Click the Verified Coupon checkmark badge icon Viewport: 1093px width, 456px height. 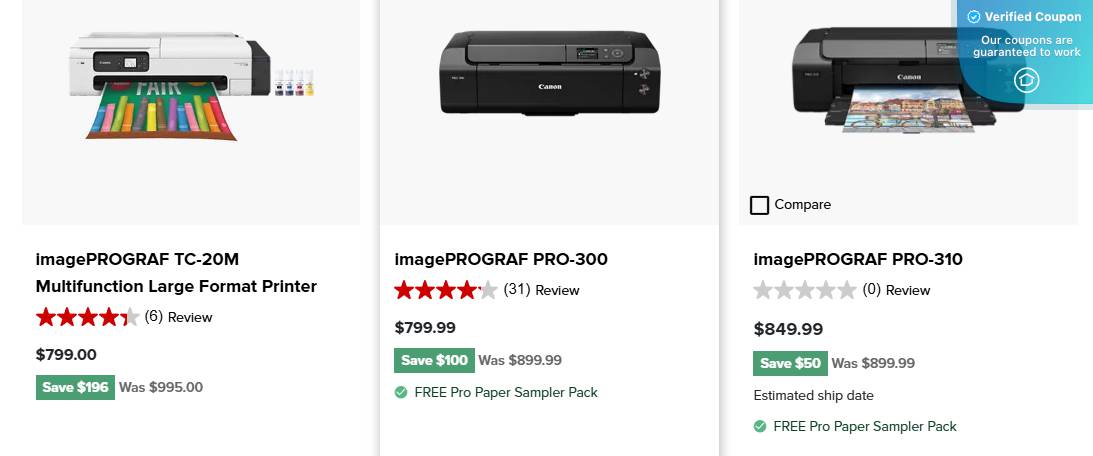974,17
